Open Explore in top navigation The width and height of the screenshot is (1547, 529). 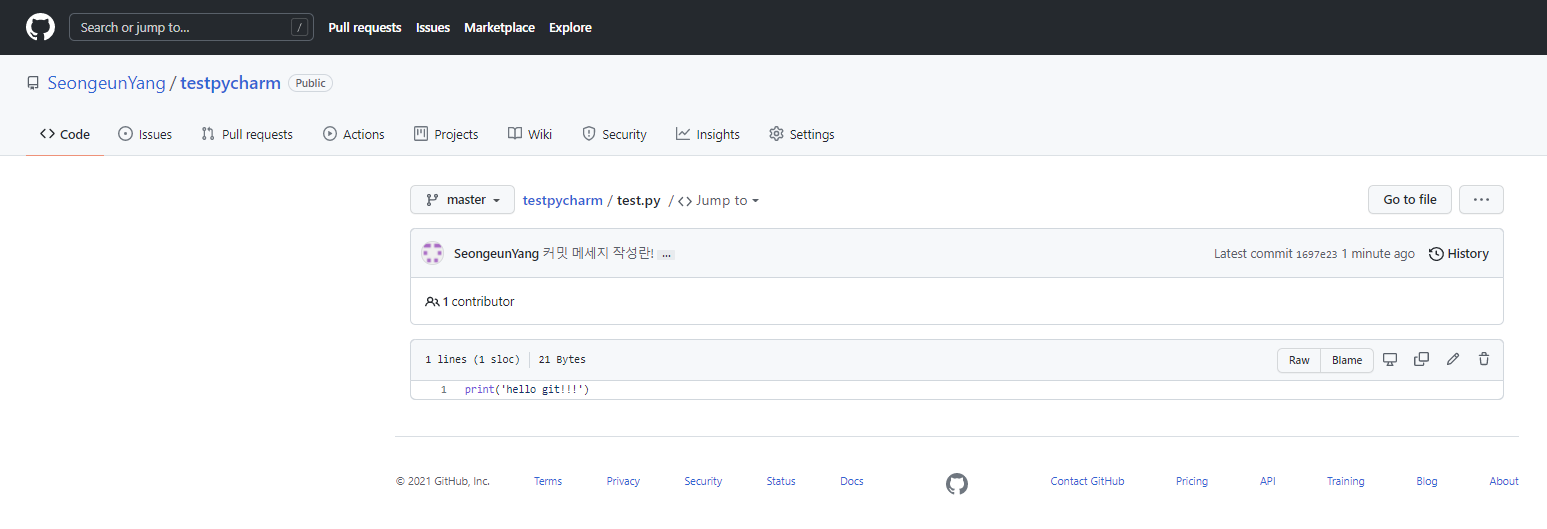point(570,28)
